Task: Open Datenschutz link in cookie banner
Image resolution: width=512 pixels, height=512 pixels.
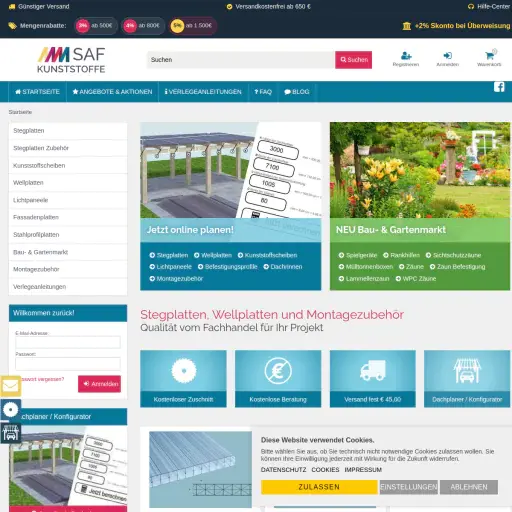Action: [283, 470]
